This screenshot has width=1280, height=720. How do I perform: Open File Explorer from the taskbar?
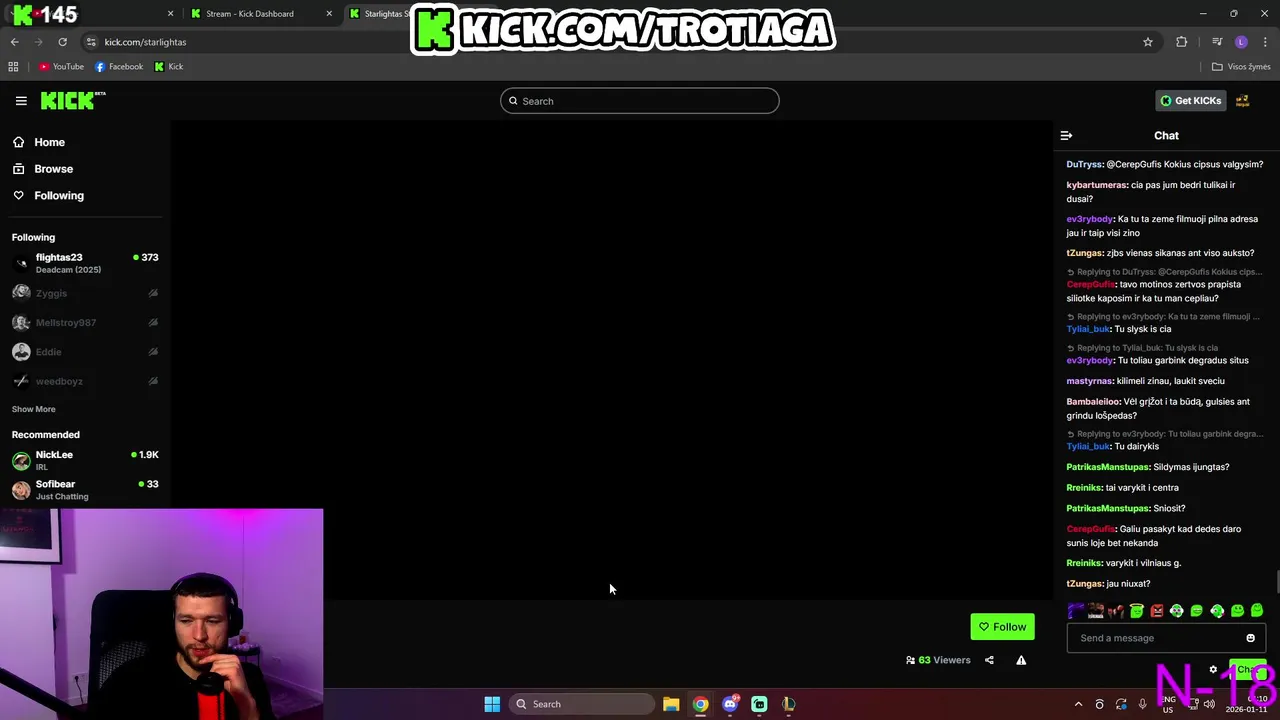(x=671, y=704)
